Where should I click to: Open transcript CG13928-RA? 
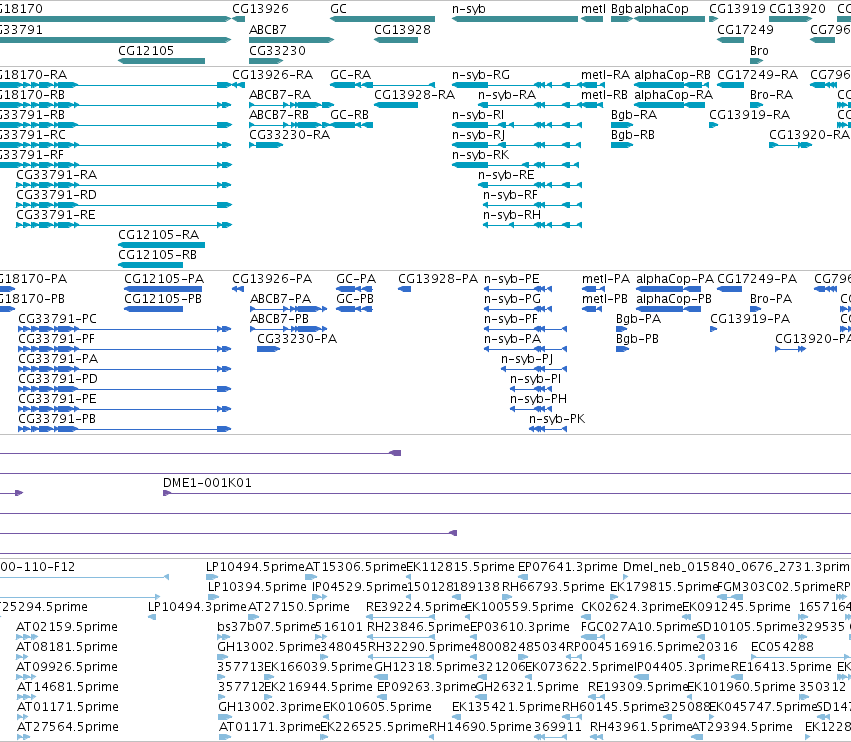coord(414,94)
